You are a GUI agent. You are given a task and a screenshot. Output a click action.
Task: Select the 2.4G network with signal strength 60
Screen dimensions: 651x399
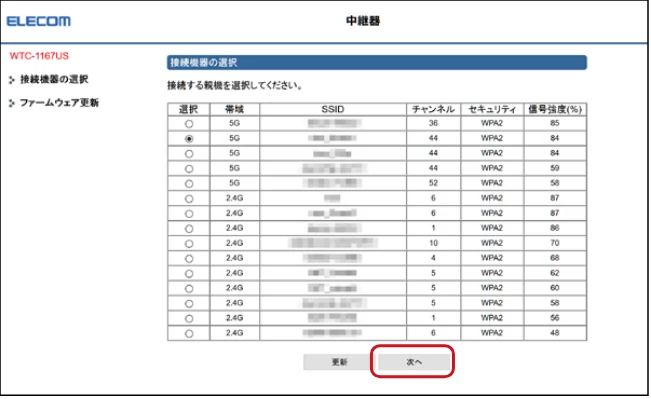(189, 289)
